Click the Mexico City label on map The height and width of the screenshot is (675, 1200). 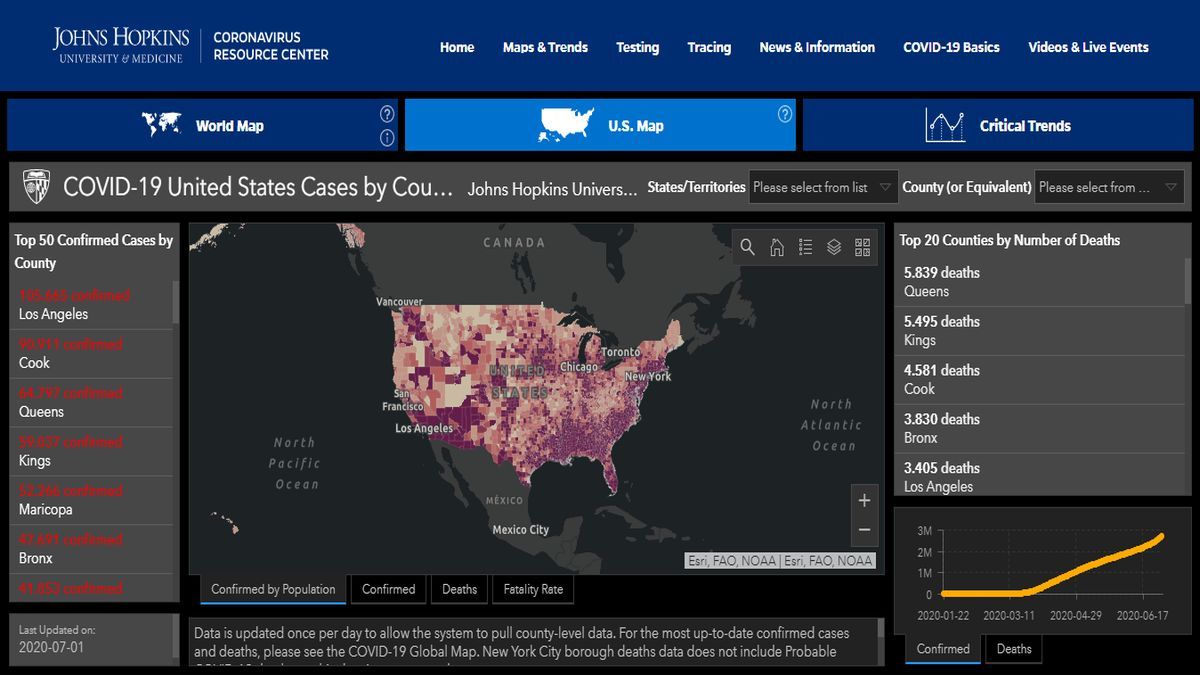point(521,529)
